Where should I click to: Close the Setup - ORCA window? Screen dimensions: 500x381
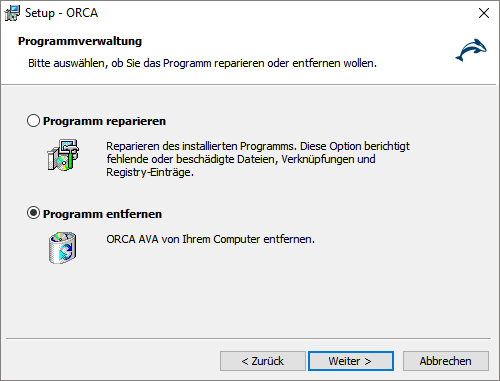[x=484, y=13]
